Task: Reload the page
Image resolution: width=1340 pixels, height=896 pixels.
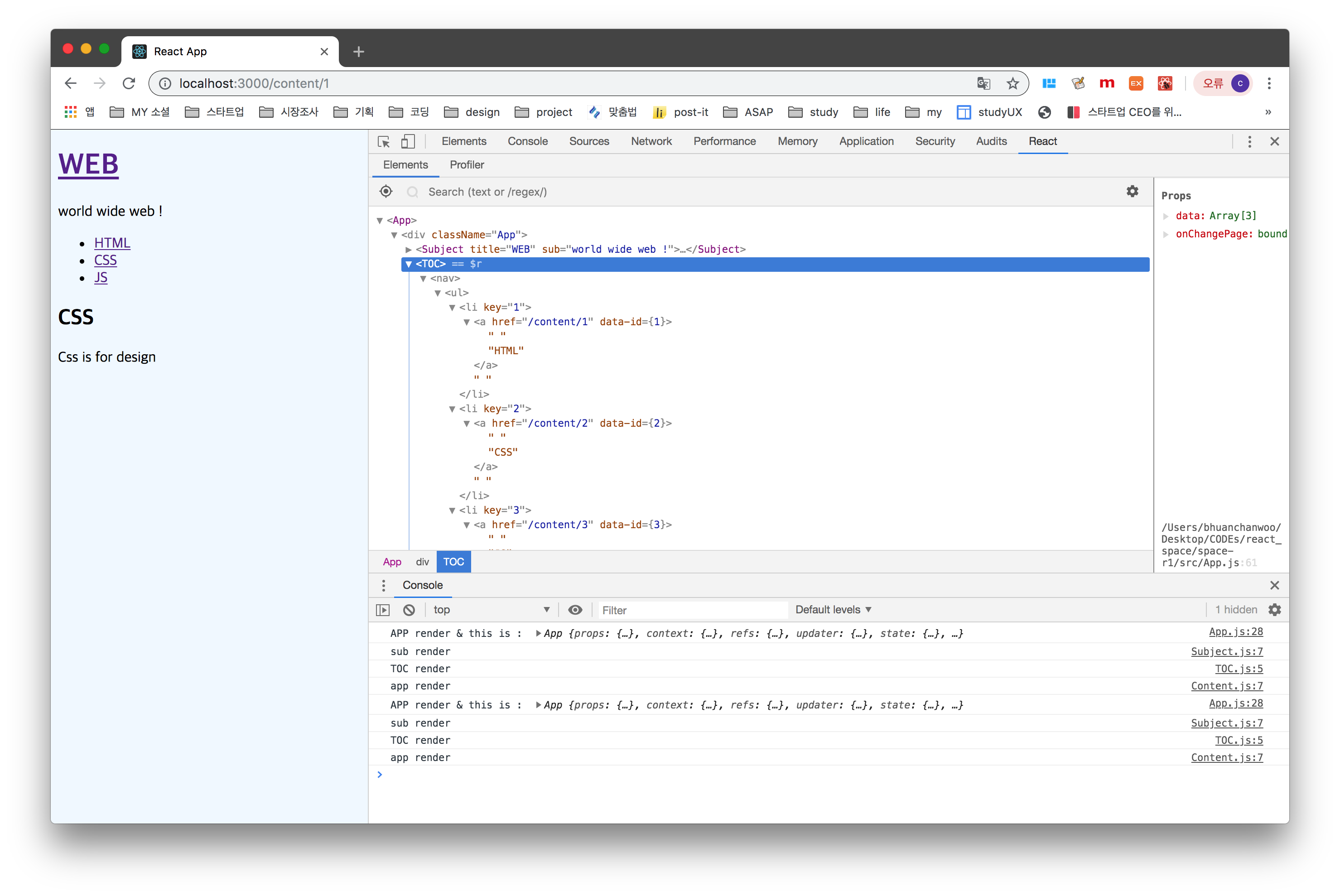Action: click(x=129, y=83)
